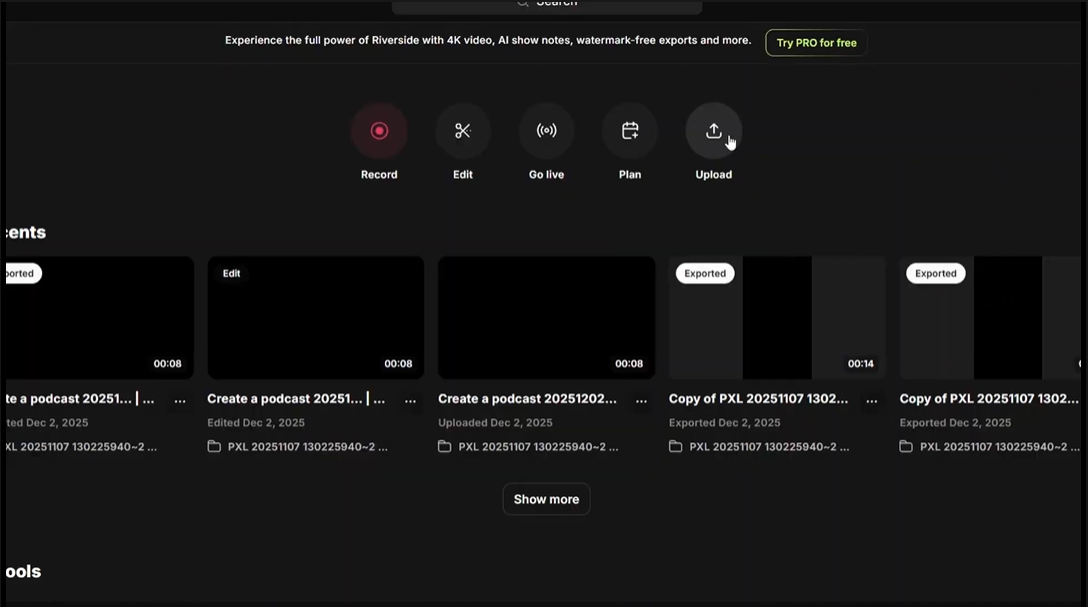Click the Go live broadcast icon
Screen dimensions: 1088x607
click(x=546, y=131)
